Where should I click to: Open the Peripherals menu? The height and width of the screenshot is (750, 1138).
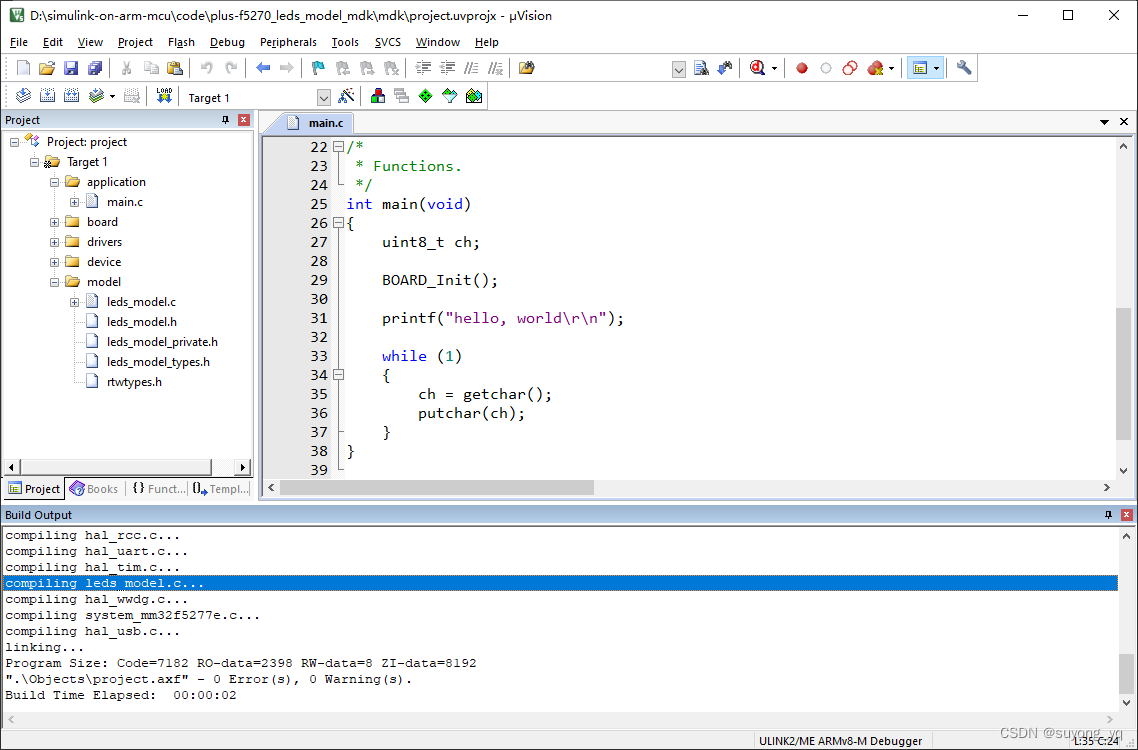[x=287, y=42]
